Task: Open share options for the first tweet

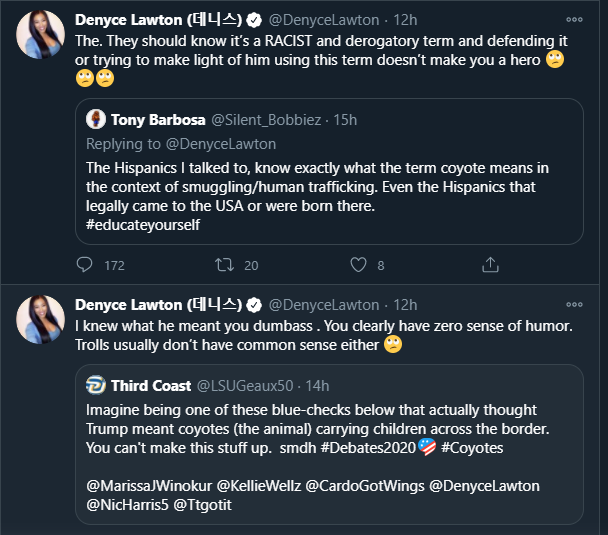Action: (490, 265)
